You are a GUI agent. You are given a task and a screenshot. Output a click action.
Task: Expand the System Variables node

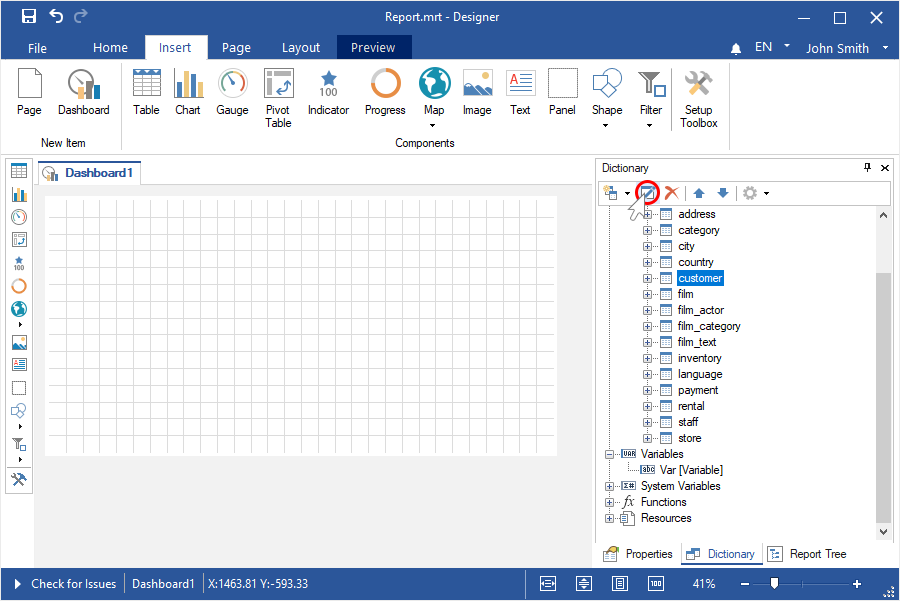pos(610,486)
